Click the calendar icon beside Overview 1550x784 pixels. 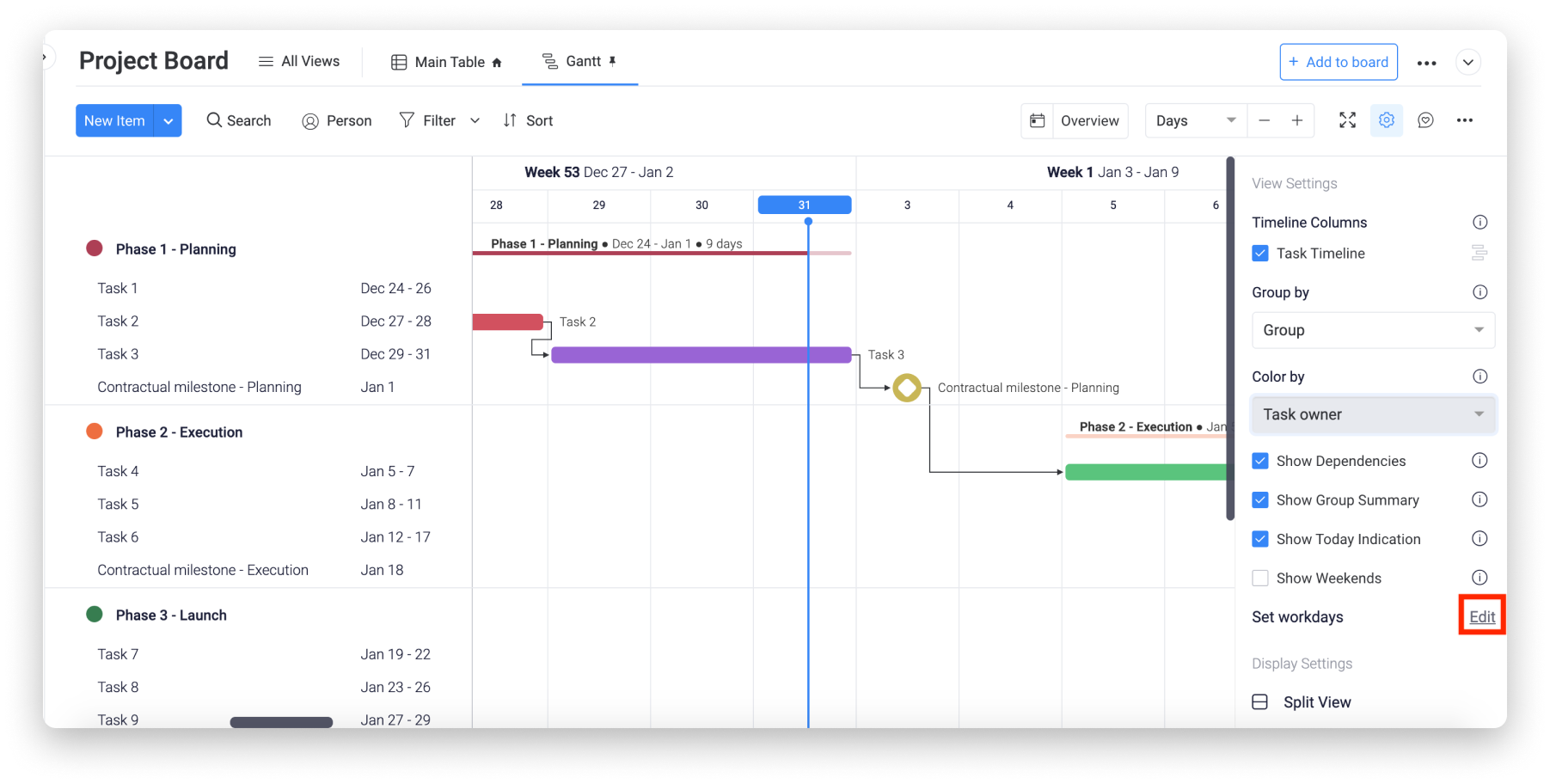(x=1038, y=120)
